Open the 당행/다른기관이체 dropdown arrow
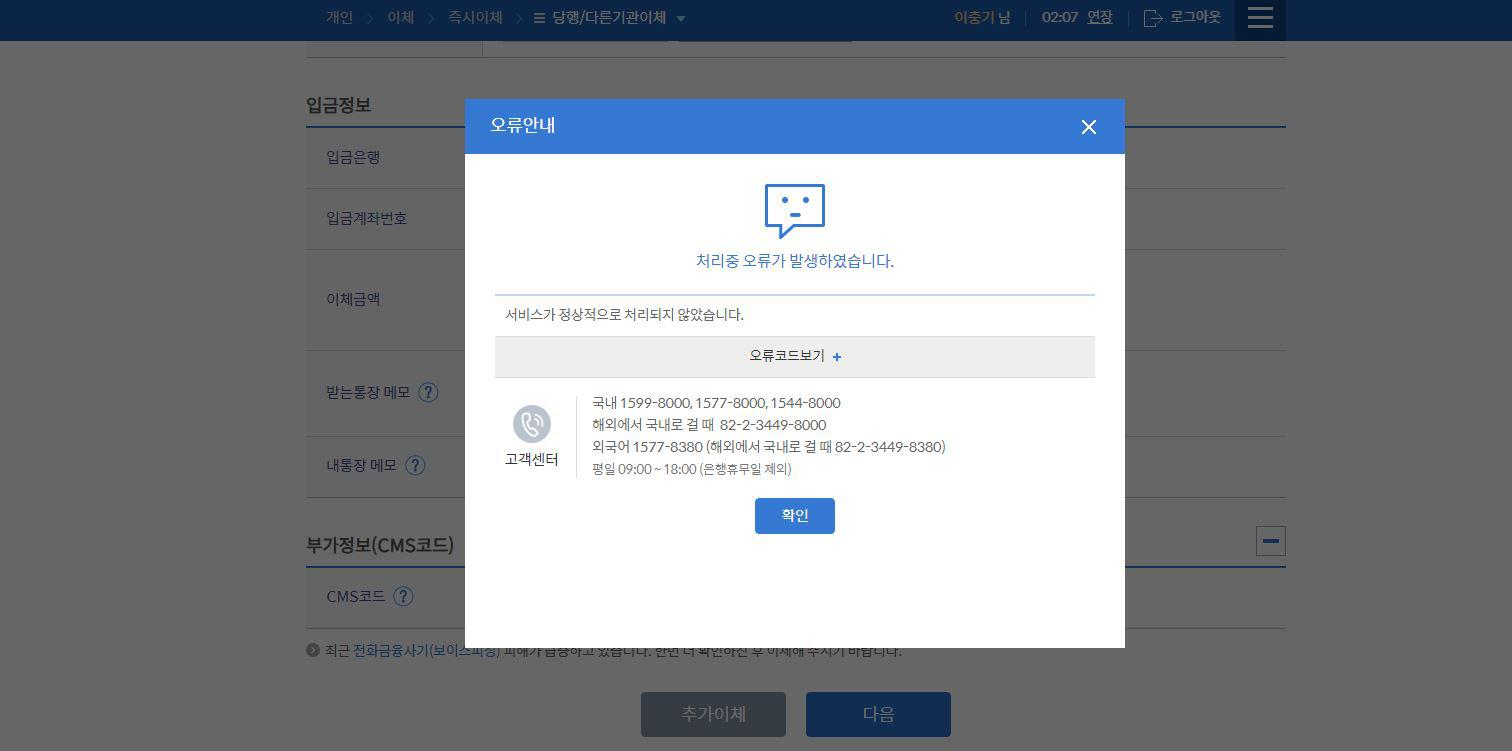Screen dimensions: 1512x751 click(x=681, y=18)
